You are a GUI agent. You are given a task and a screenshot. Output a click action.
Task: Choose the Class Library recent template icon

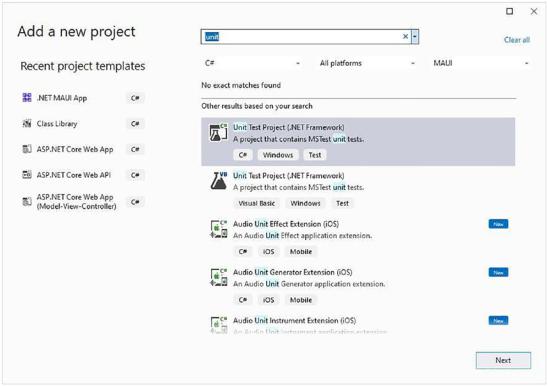pyautogui.click(x=27, y=123)
